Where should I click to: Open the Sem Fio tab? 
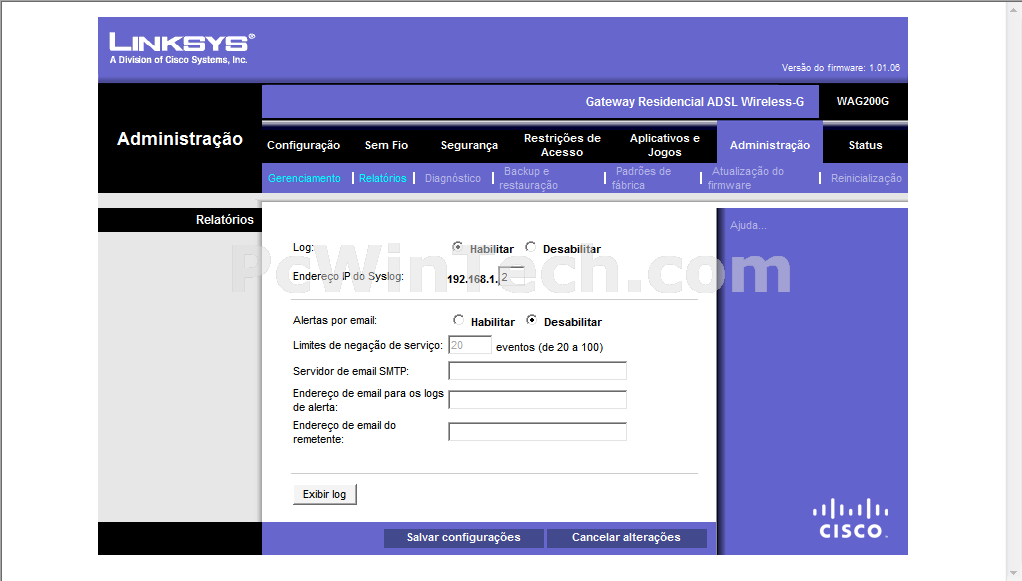(x=387, y=145)
